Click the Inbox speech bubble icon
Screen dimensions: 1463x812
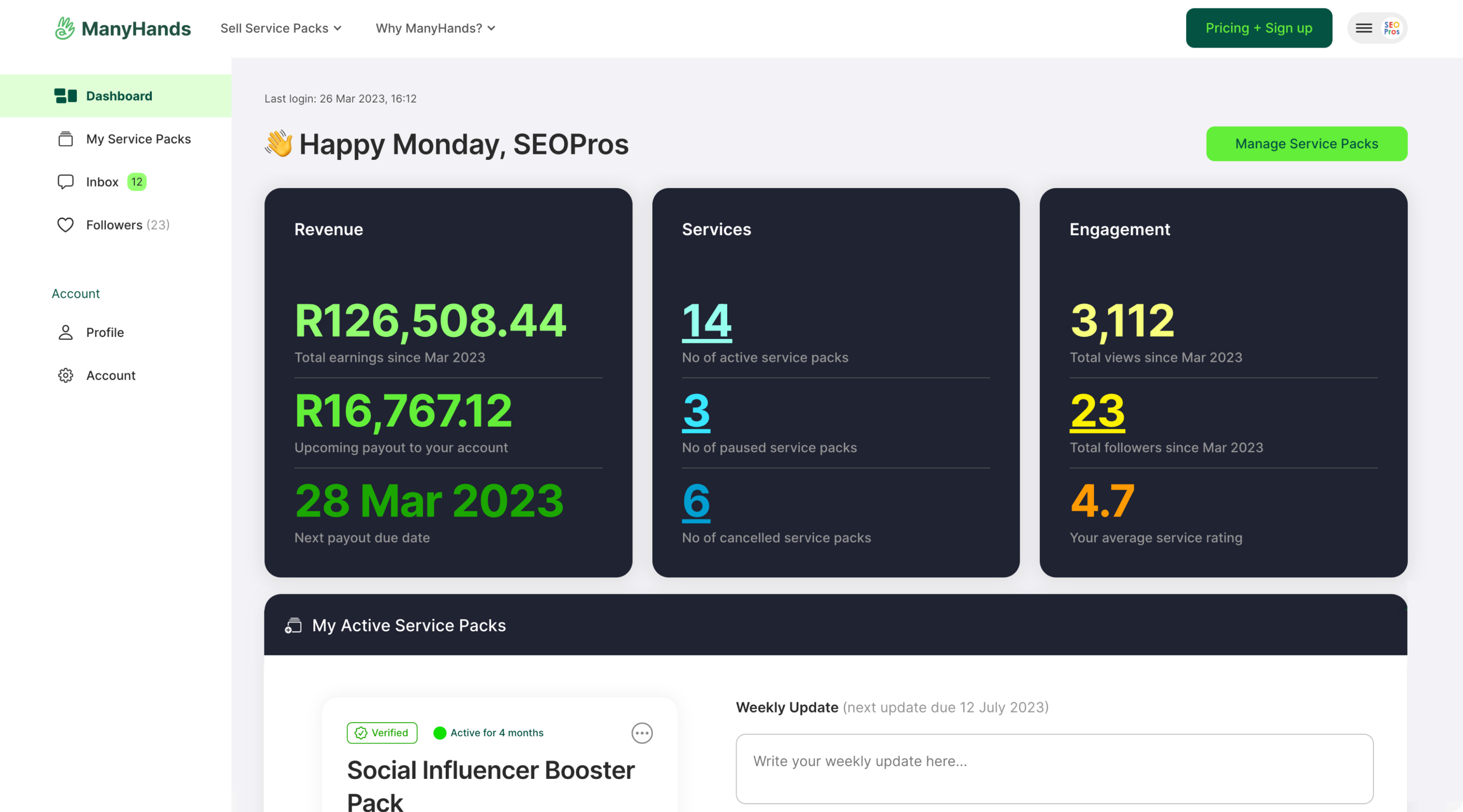click(x=65, y=182)
